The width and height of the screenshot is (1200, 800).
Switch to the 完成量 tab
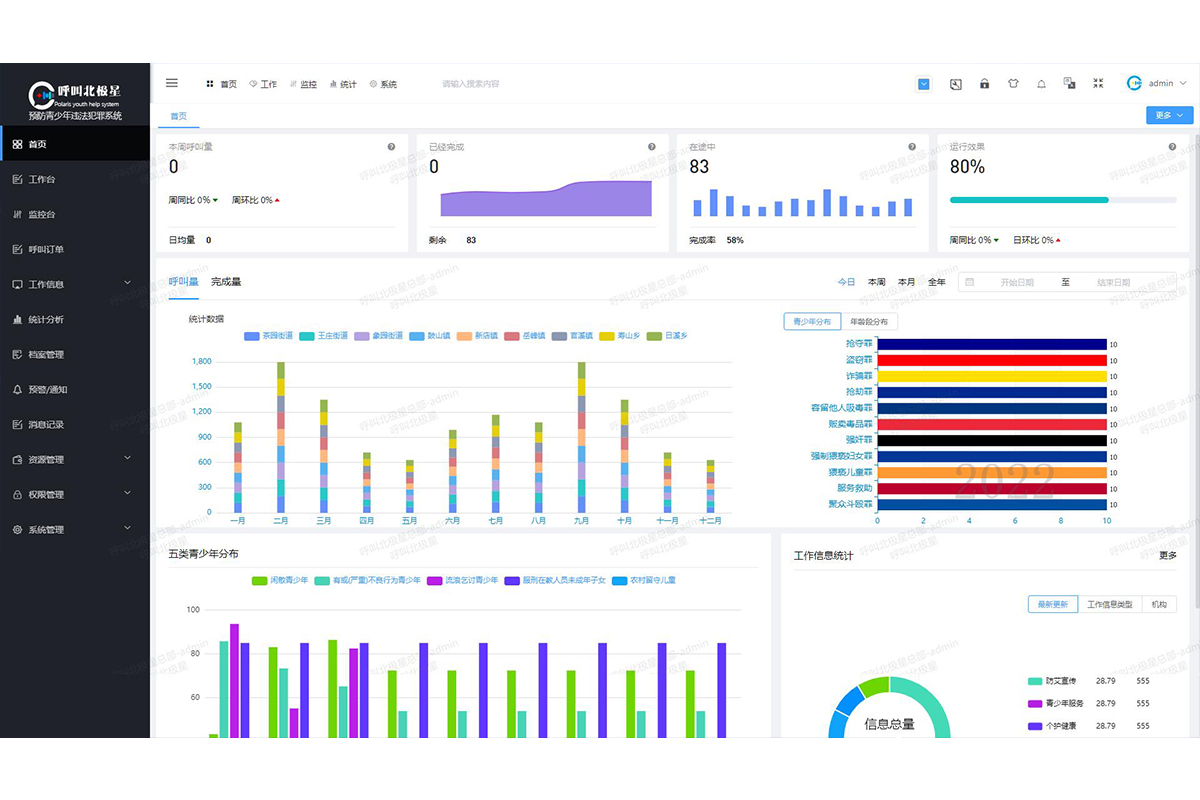click(x=226, y=282)
